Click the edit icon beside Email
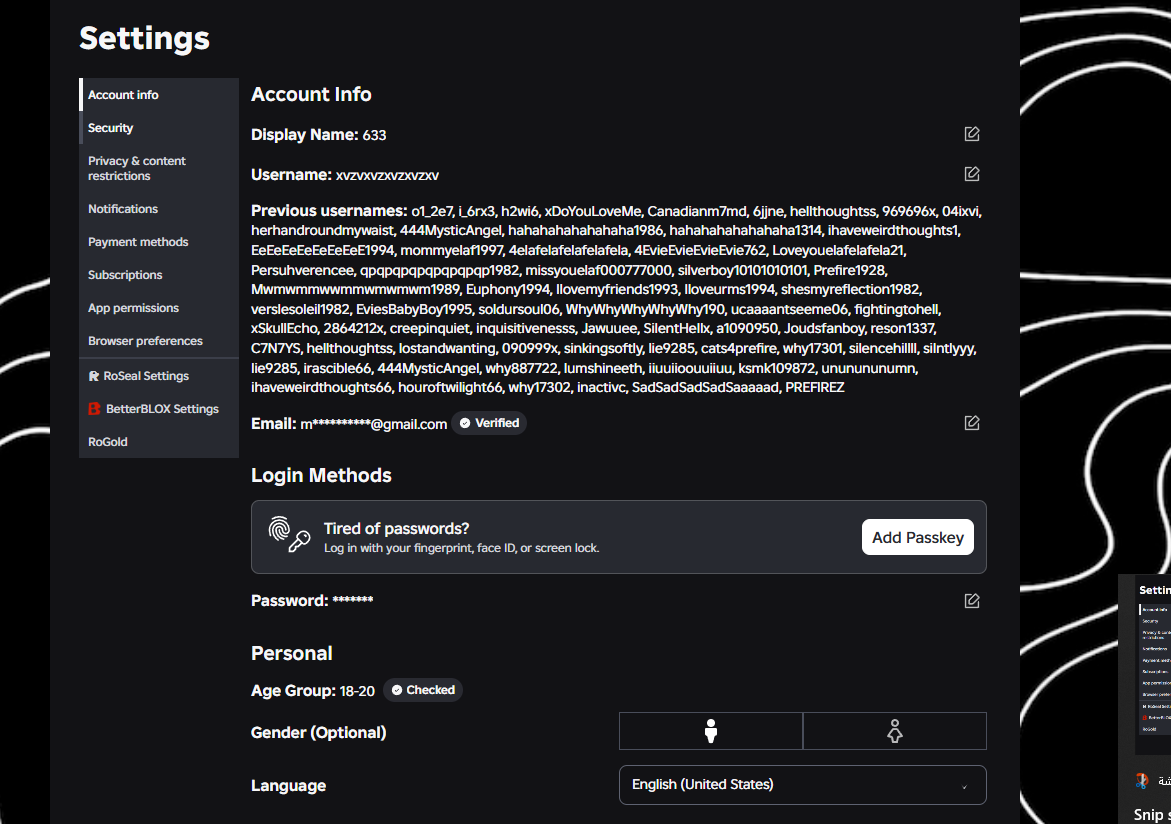The image size is (1171, 824). pos(971,423)
